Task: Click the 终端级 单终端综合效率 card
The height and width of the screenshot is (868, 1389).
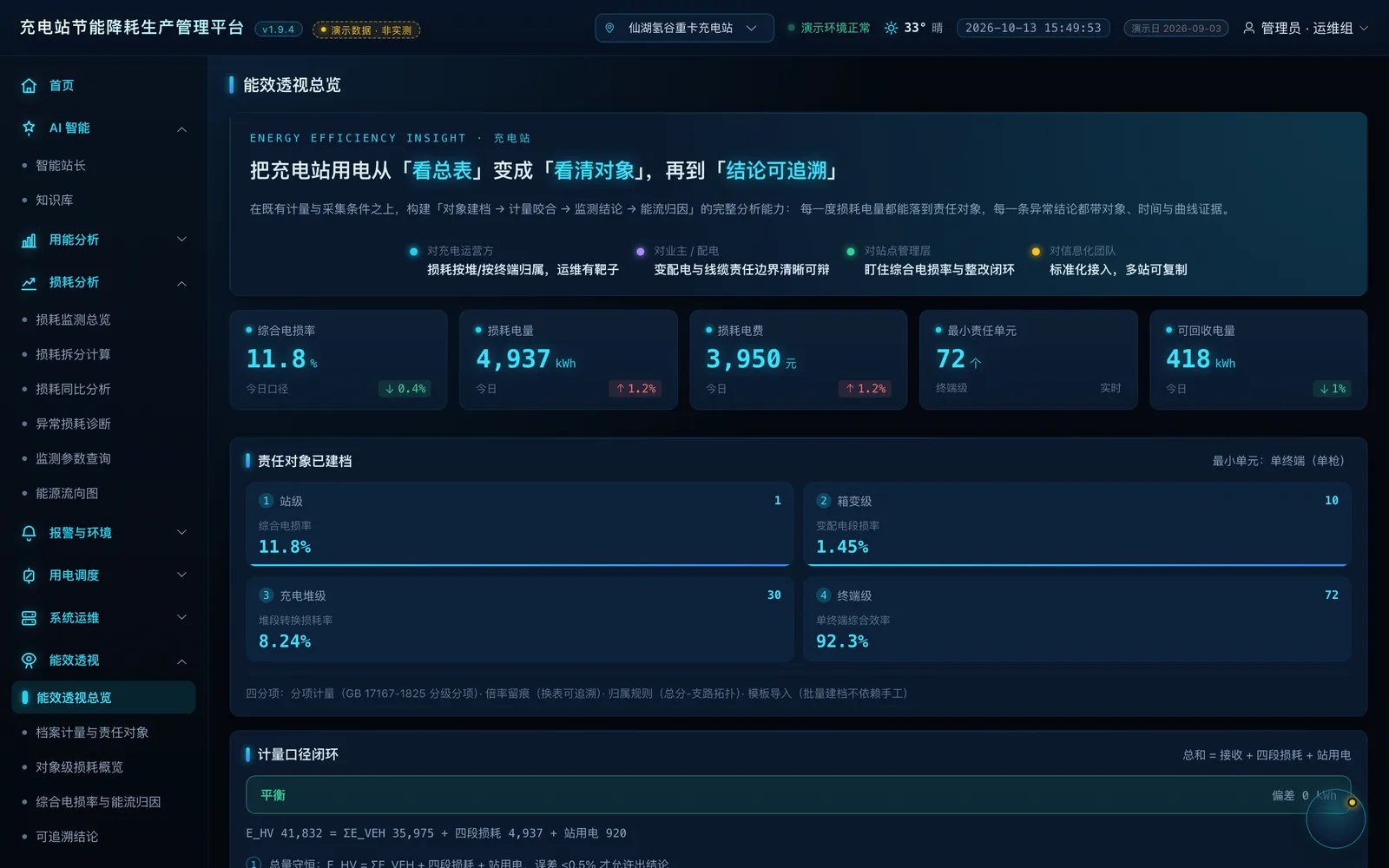Action: click(x=1076, y=619)
